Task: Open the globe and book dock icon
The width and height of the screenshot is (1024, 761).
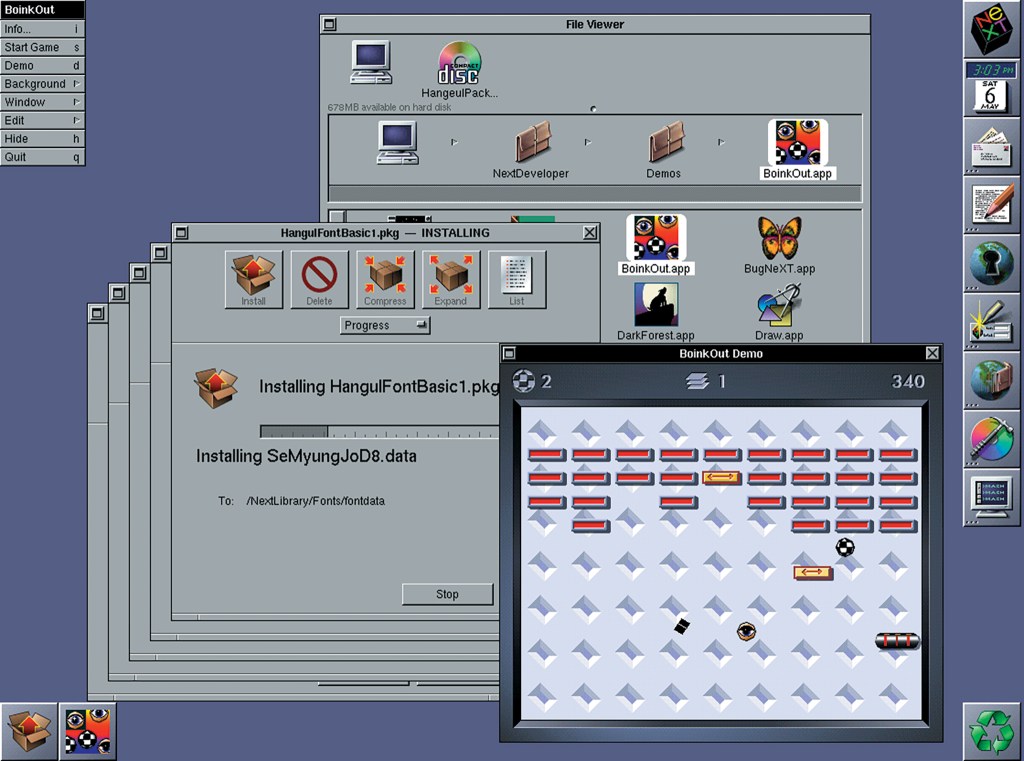Action: click(991, 380)
